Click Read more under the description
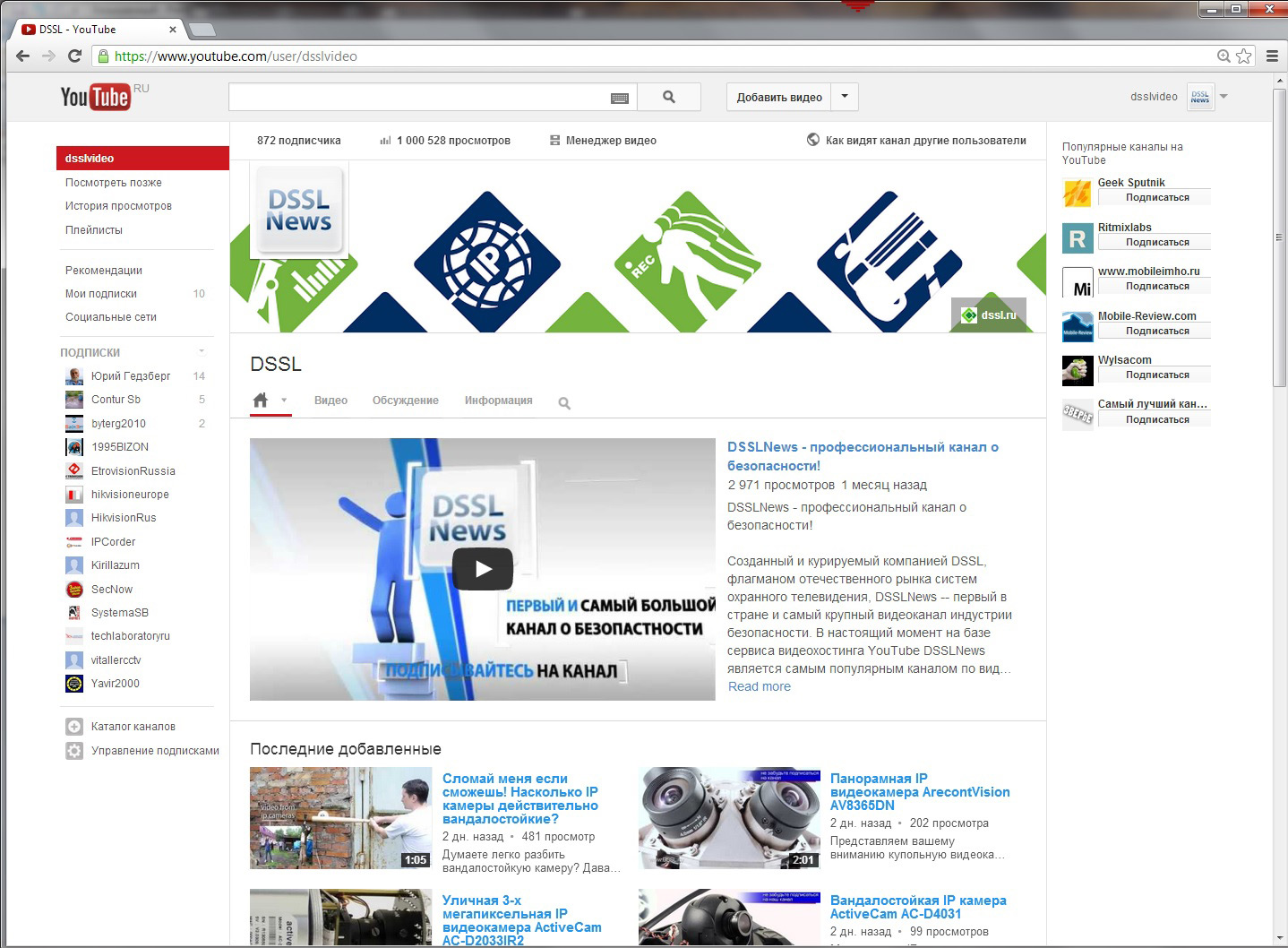 pyautogui.click(x=760, y=686)
